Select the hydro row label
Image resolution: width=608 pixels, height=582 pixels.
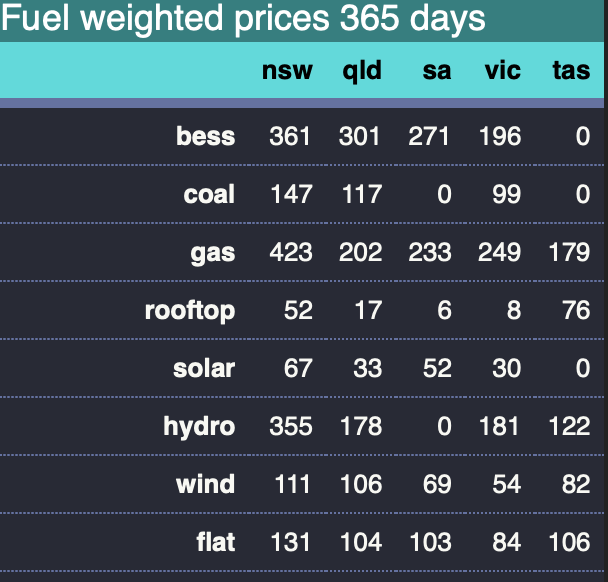199,426
